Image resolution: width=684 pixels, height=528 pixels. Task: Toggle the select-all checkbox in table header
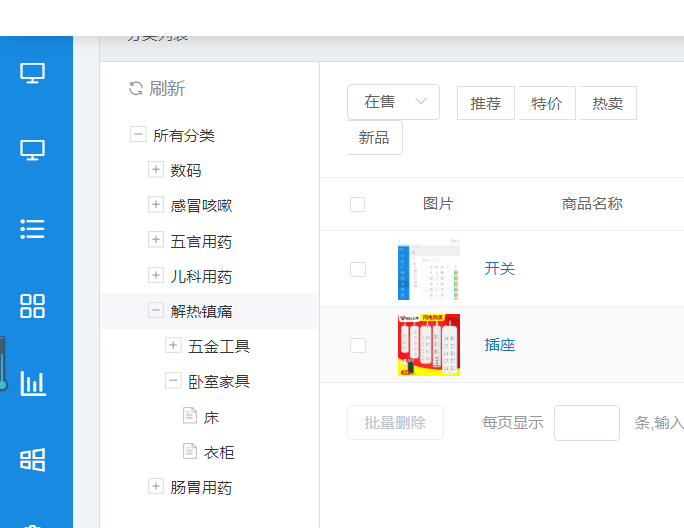(358, 205)
